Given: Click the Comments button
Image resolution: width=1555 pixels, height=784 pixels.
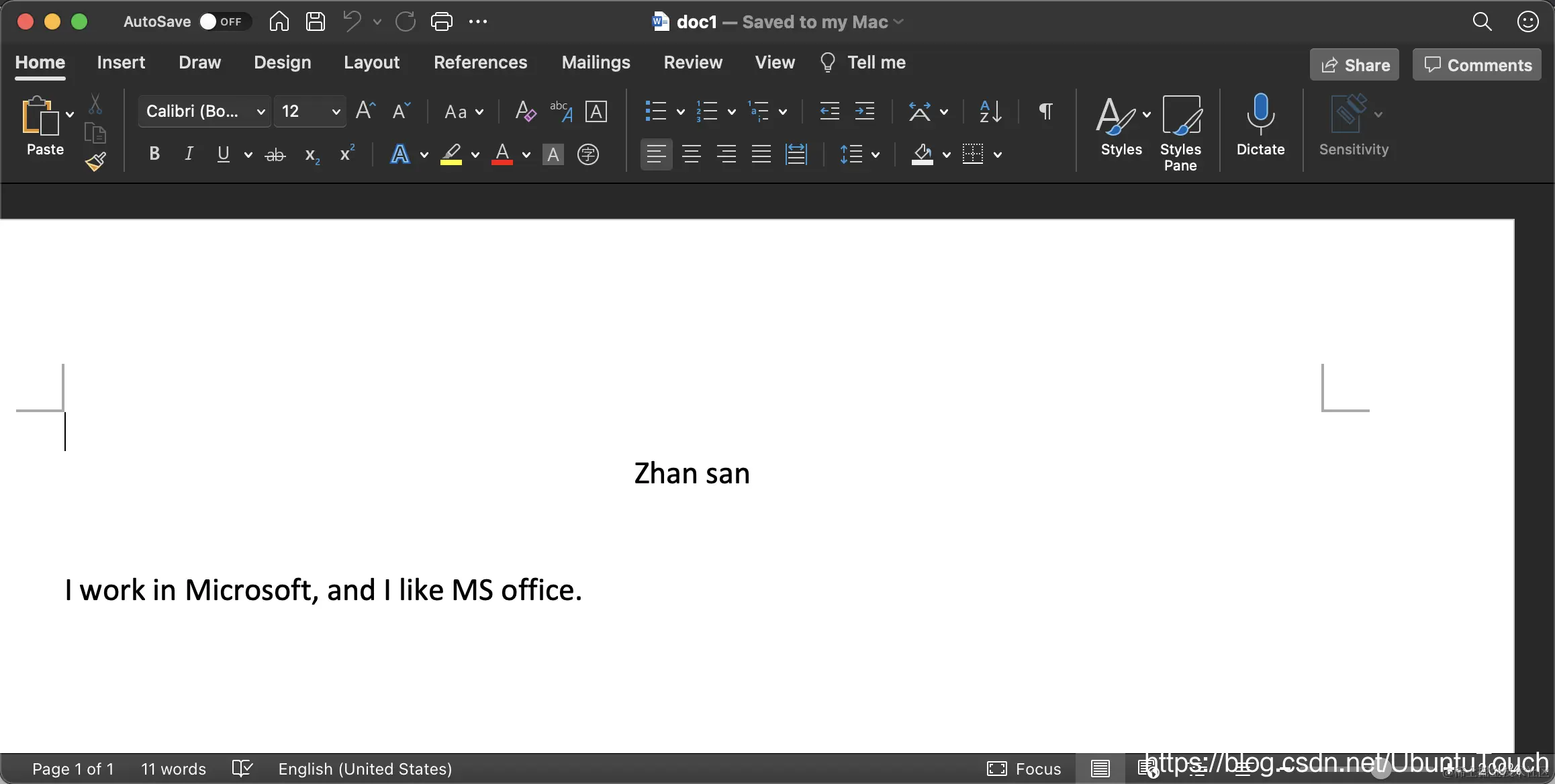Looking at the screenshot, I should (1476, 65).
